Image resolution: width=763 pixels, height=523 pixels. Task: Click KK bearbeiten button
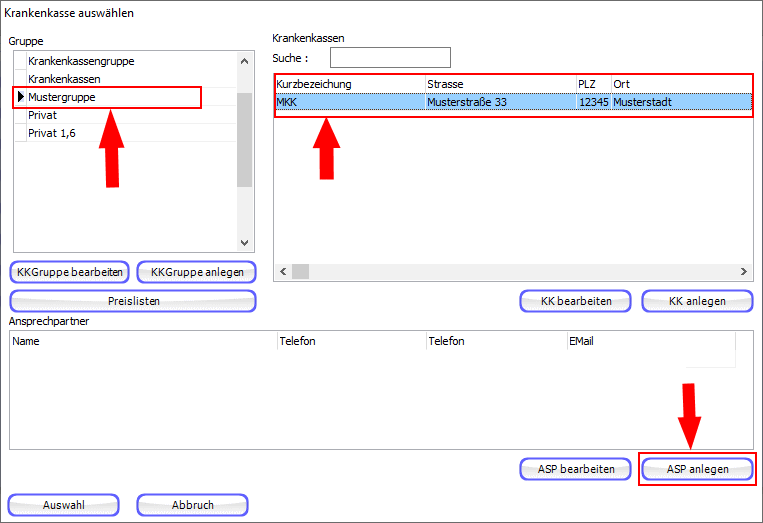point(574,301)
